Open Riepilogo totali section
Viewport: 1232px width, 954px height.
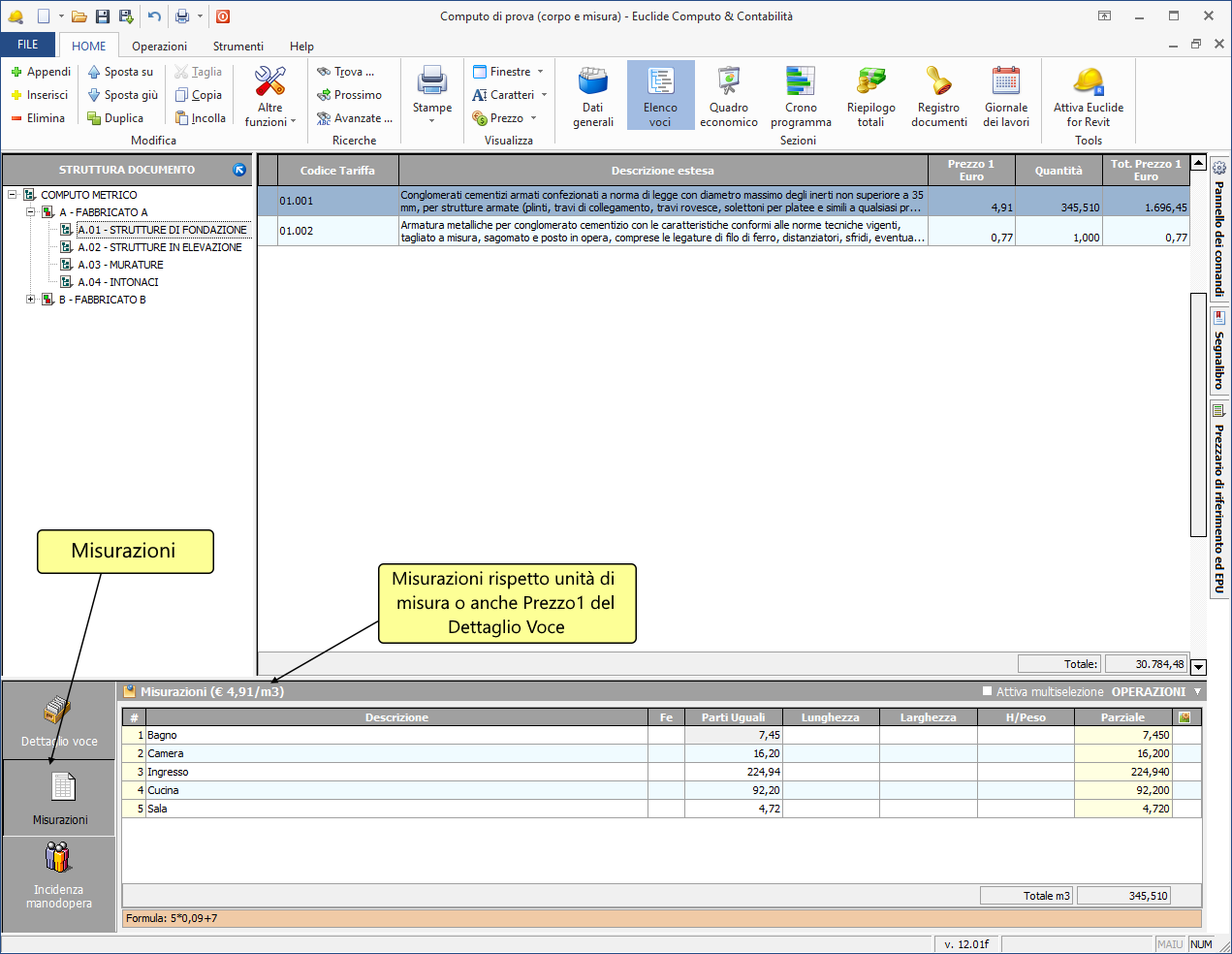870,96
